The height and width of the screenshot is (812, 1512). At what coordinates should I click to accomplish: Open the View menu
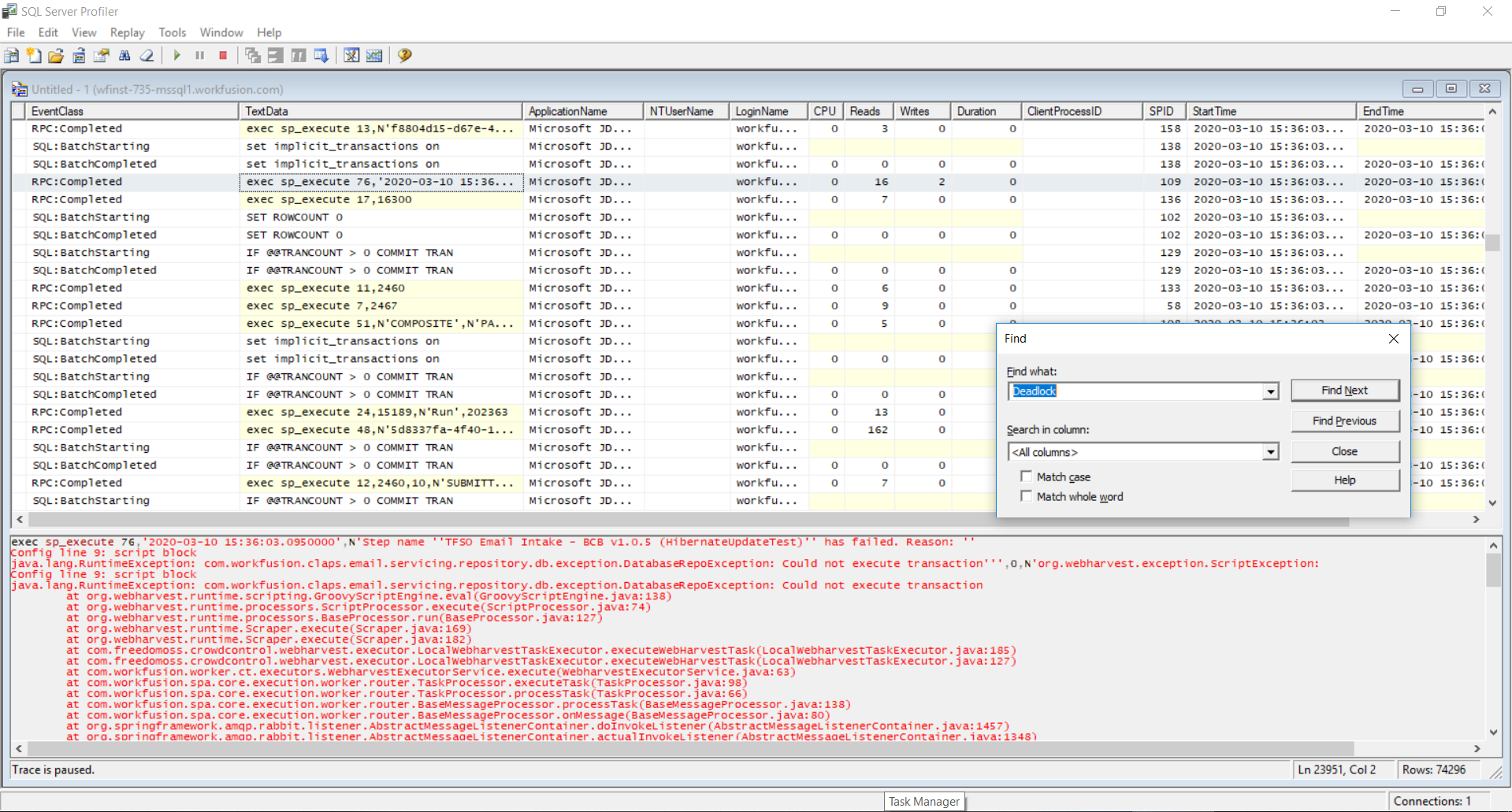[84, 32]
